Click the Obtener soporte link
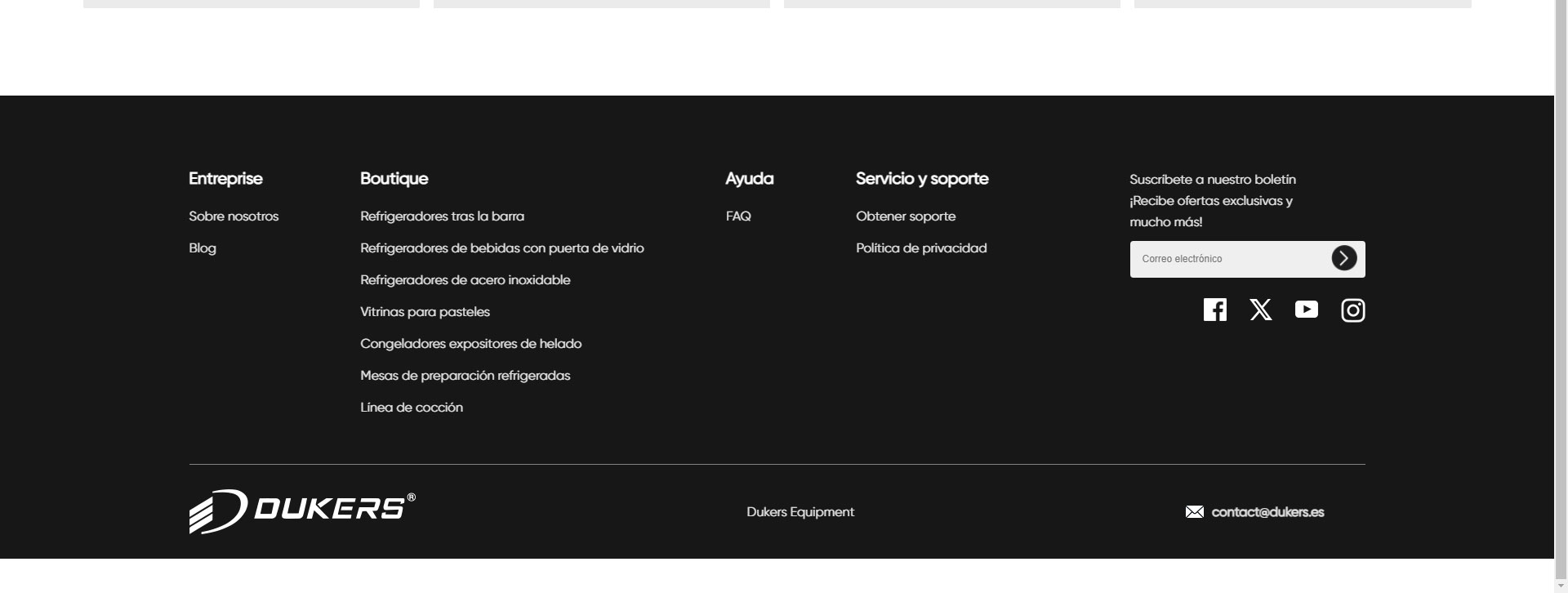 click(905, 216)
